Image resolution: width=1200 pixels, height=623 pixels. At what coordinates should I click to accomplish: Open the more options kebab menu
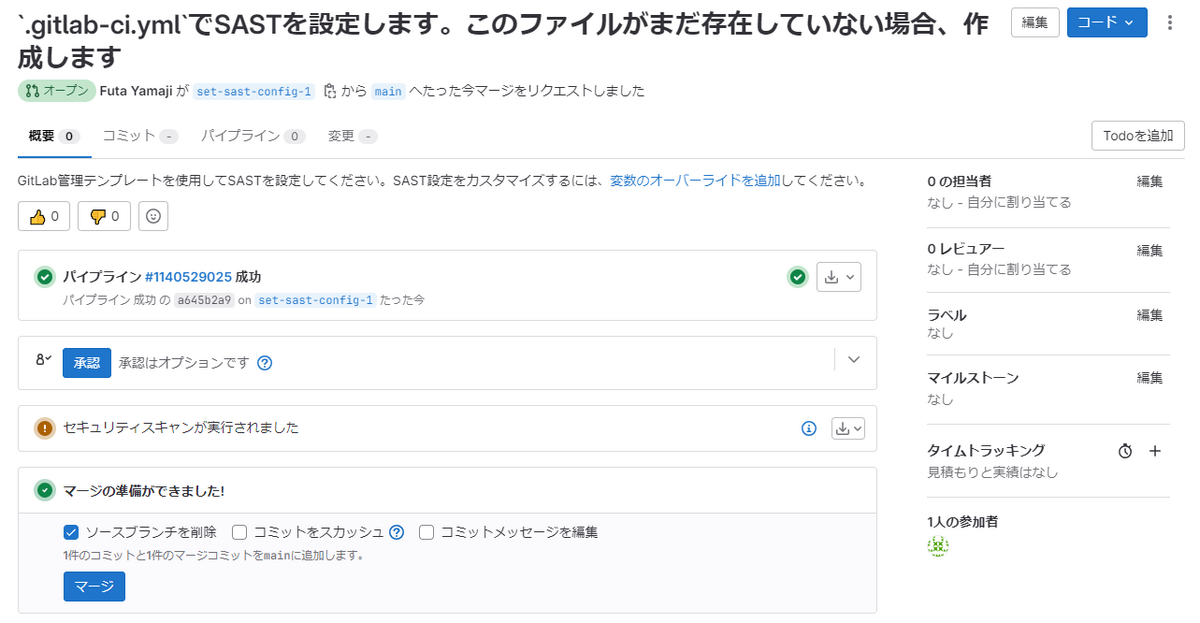click(1170, 22)
